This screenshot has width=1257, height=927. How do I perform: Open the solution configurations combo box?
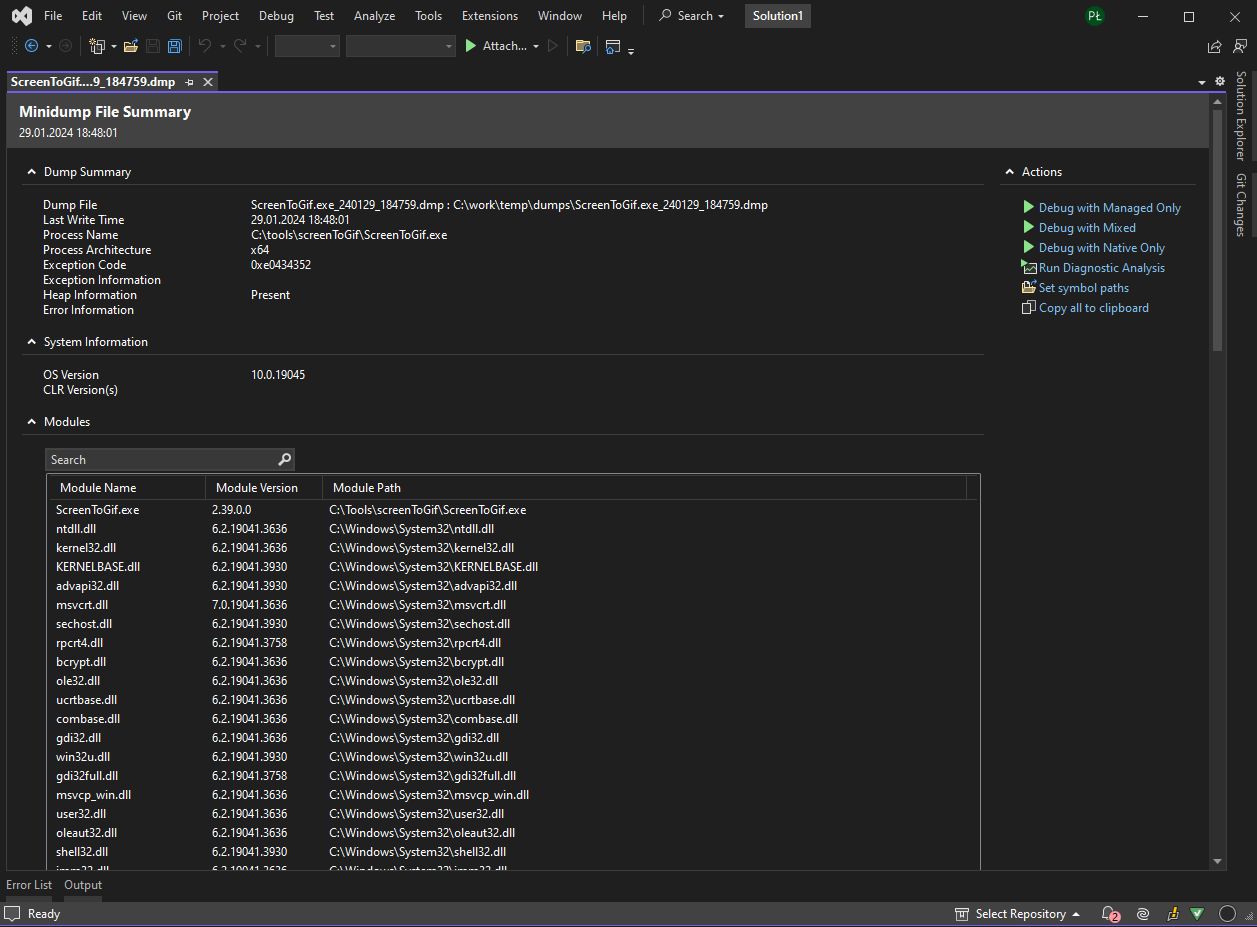(x=307, y=46)
